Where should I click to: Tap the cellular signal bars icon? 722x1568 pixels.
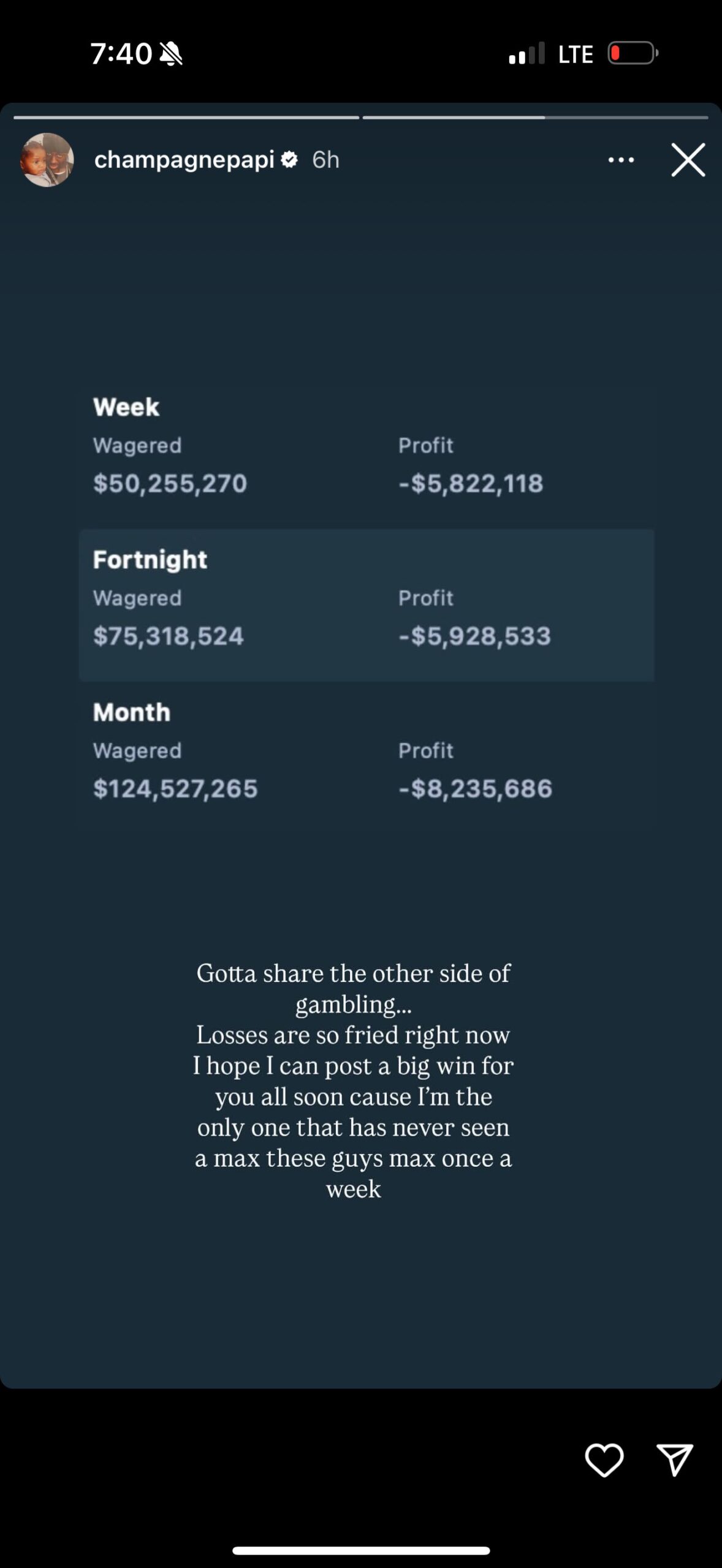pyautogui.click(x=526, y=54)
